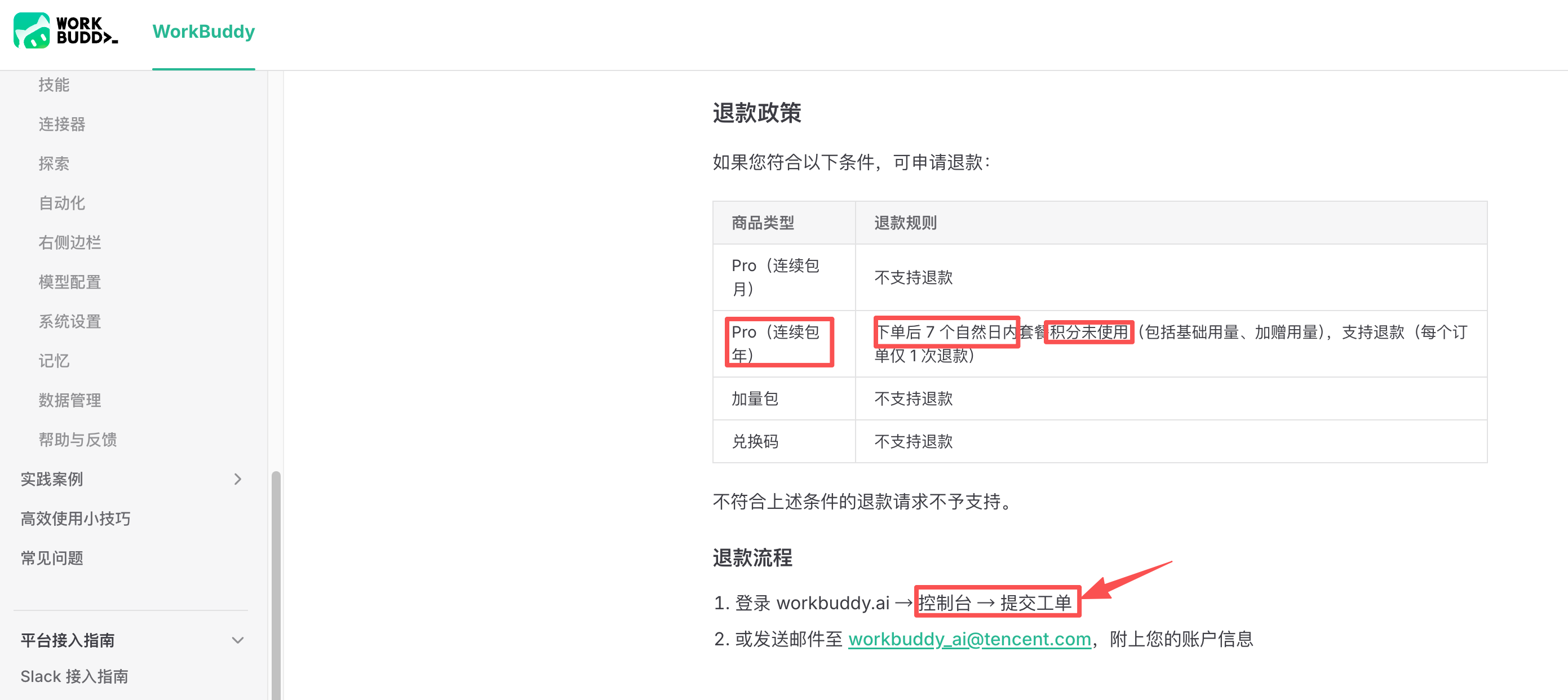
Task: Go to 连接器 in sidebar
Action: tap(62, 124)
